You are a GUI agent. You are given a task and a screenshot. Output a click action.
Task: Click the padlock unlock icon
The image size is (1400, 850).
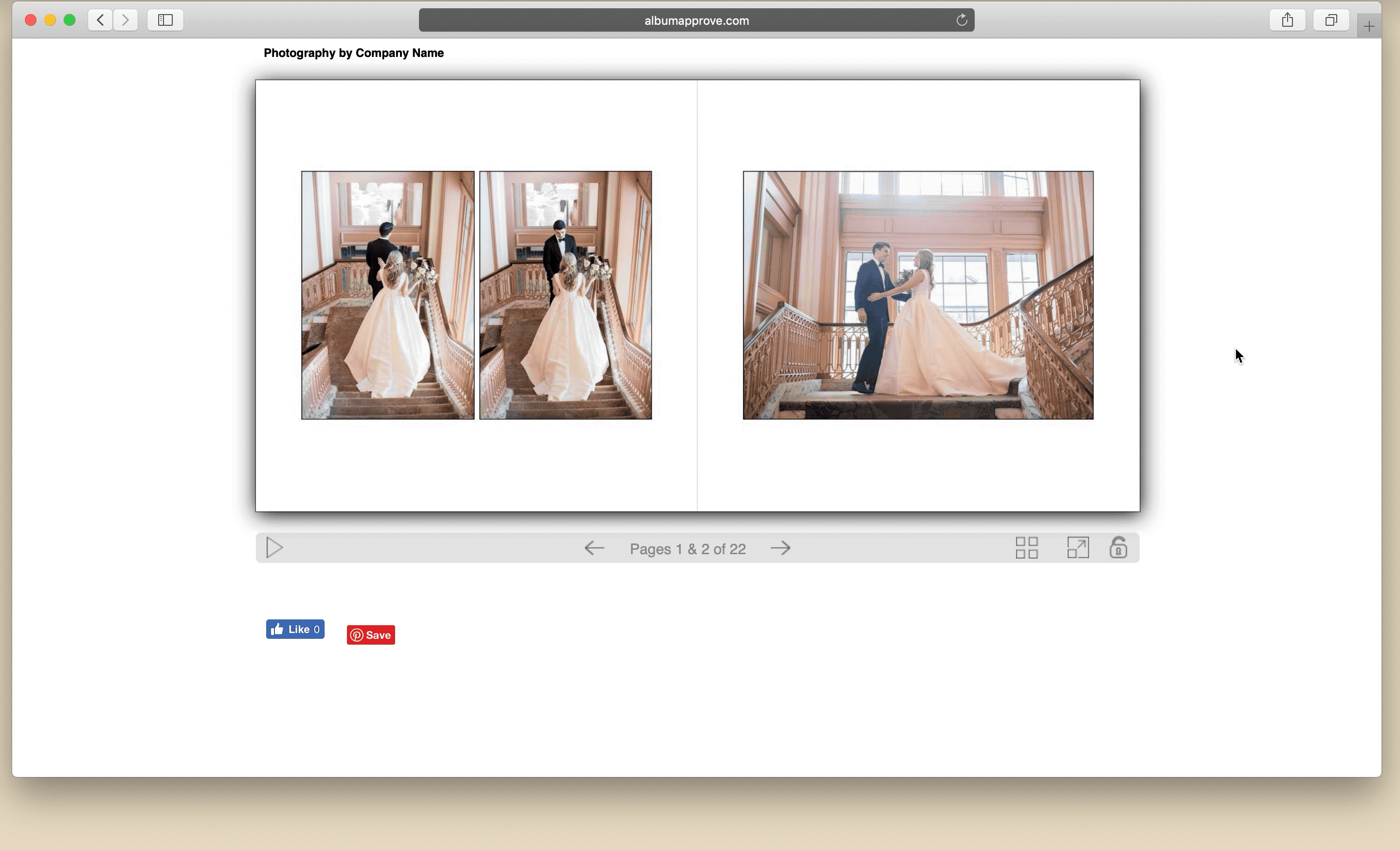1118,547
